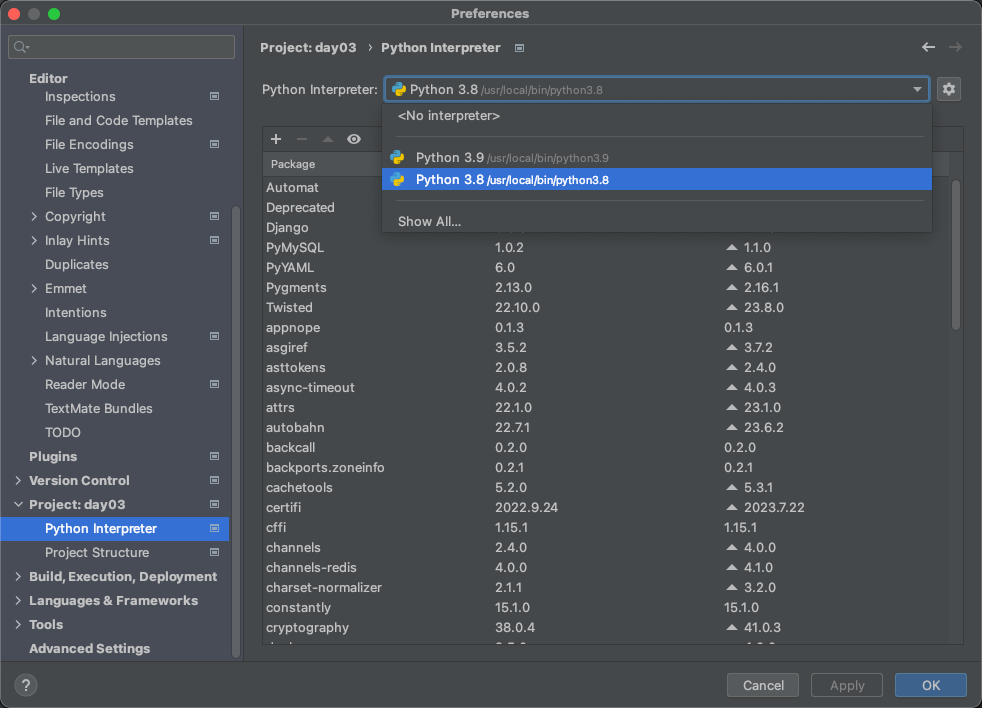Click the project-level icon next to Inlay Hints
The image size is (982, 708).
214,240
